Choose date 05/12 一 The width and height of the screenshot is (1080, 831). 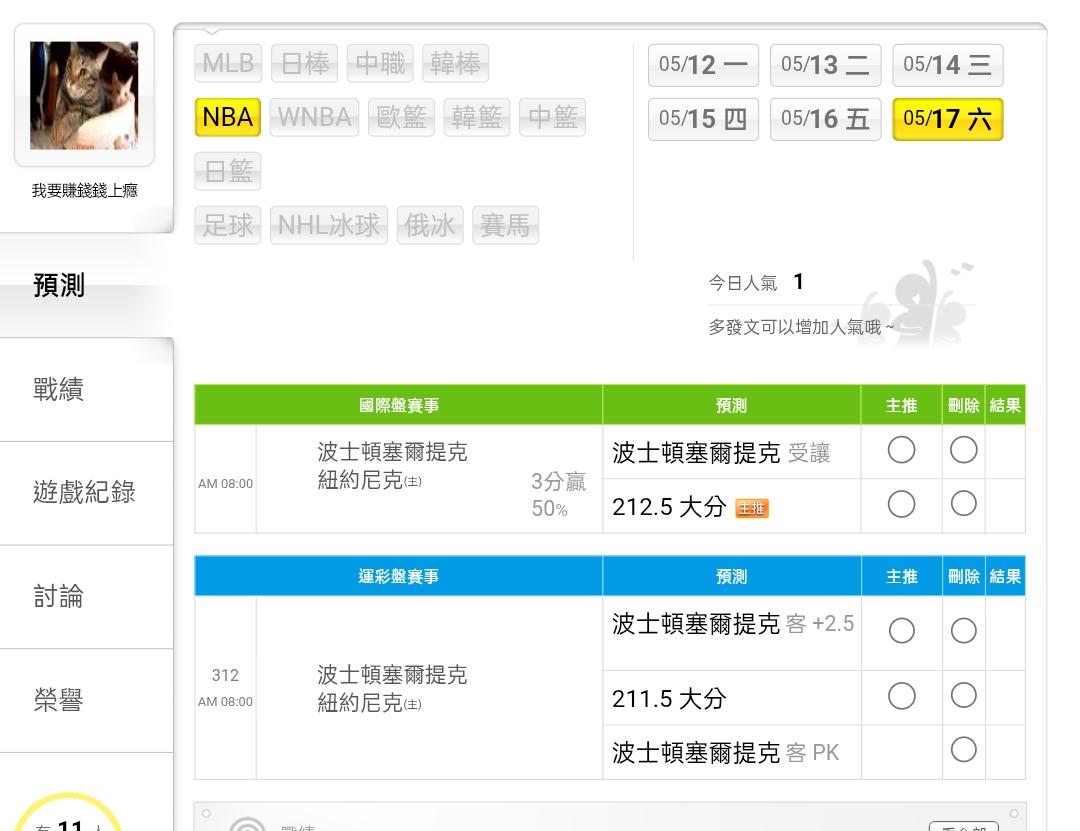tap(703, 65)
